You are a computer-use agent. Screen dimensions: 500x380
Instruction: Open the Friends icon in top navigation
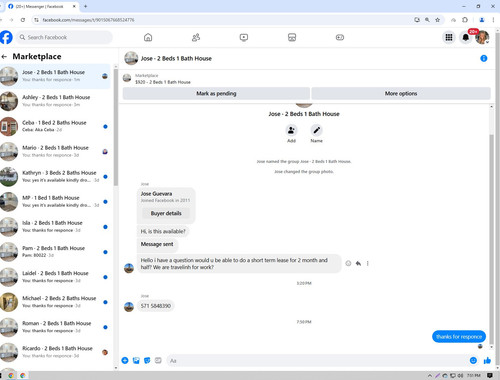click(196, 37)
